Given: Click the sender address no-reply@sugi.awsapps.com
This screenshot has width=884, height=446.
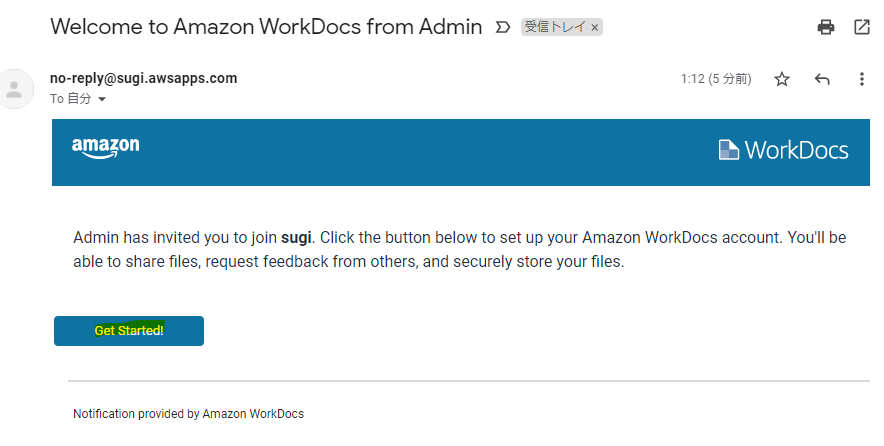Looking at the screenshot, I should tap(143, 78).
